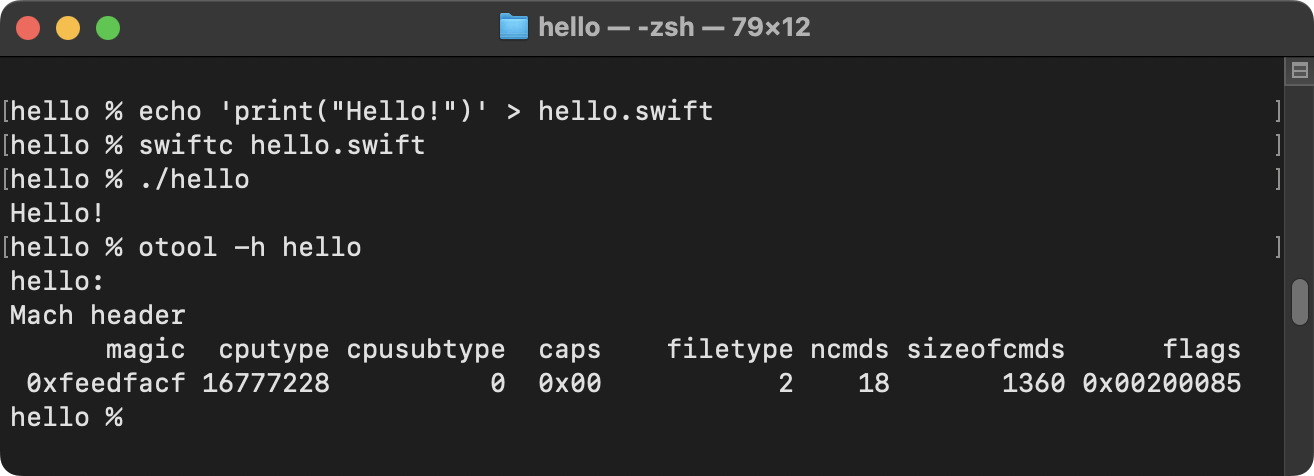Click the swiftc hello.swift command line
This screenshot has height=476, width=1314.
coord(282,145)
